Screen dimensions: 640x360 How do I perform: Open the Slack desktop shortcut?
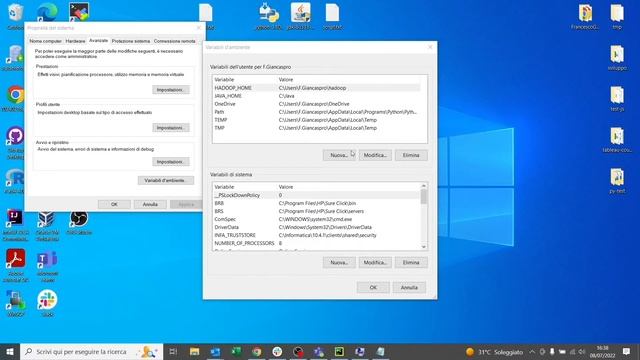[x=47, y=303]
